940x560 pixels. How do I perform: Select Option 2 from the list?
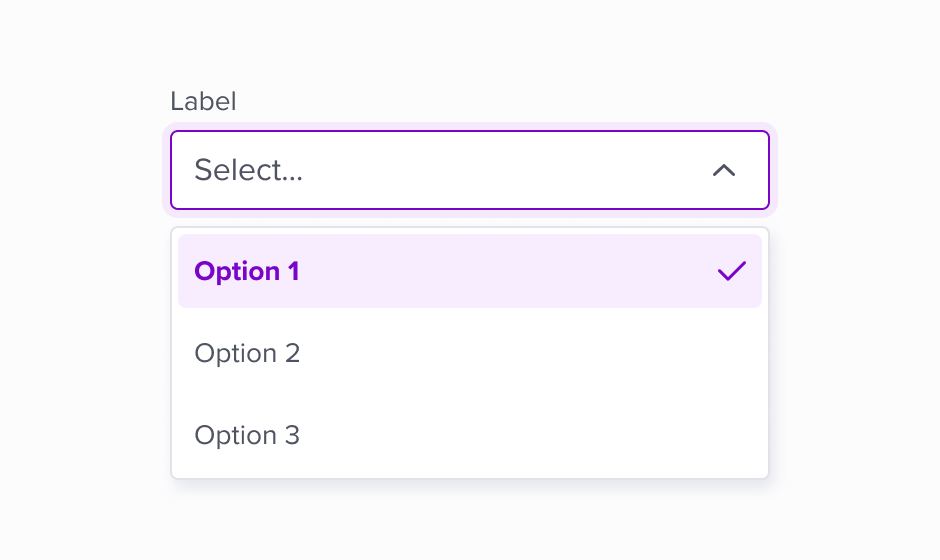click(x=470, y=353)
